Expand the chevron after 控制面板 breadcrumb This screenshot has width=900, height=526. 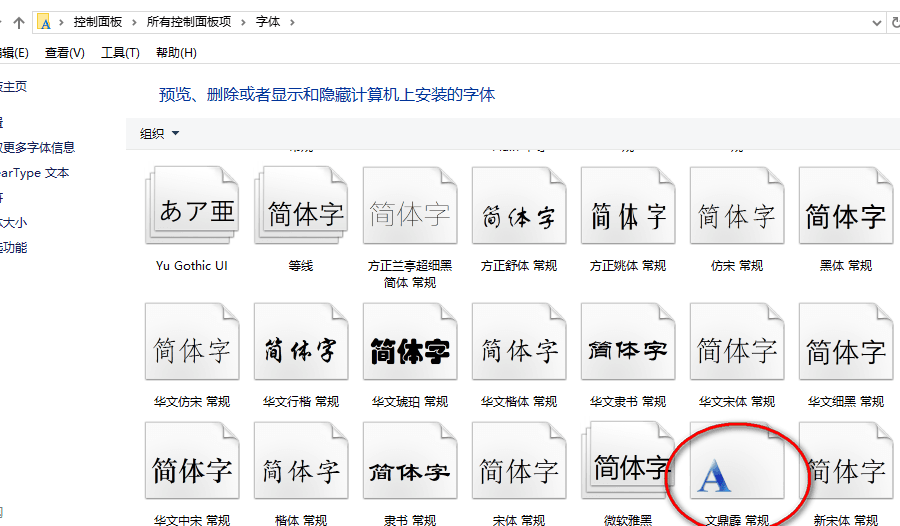[x=137, y=22]
